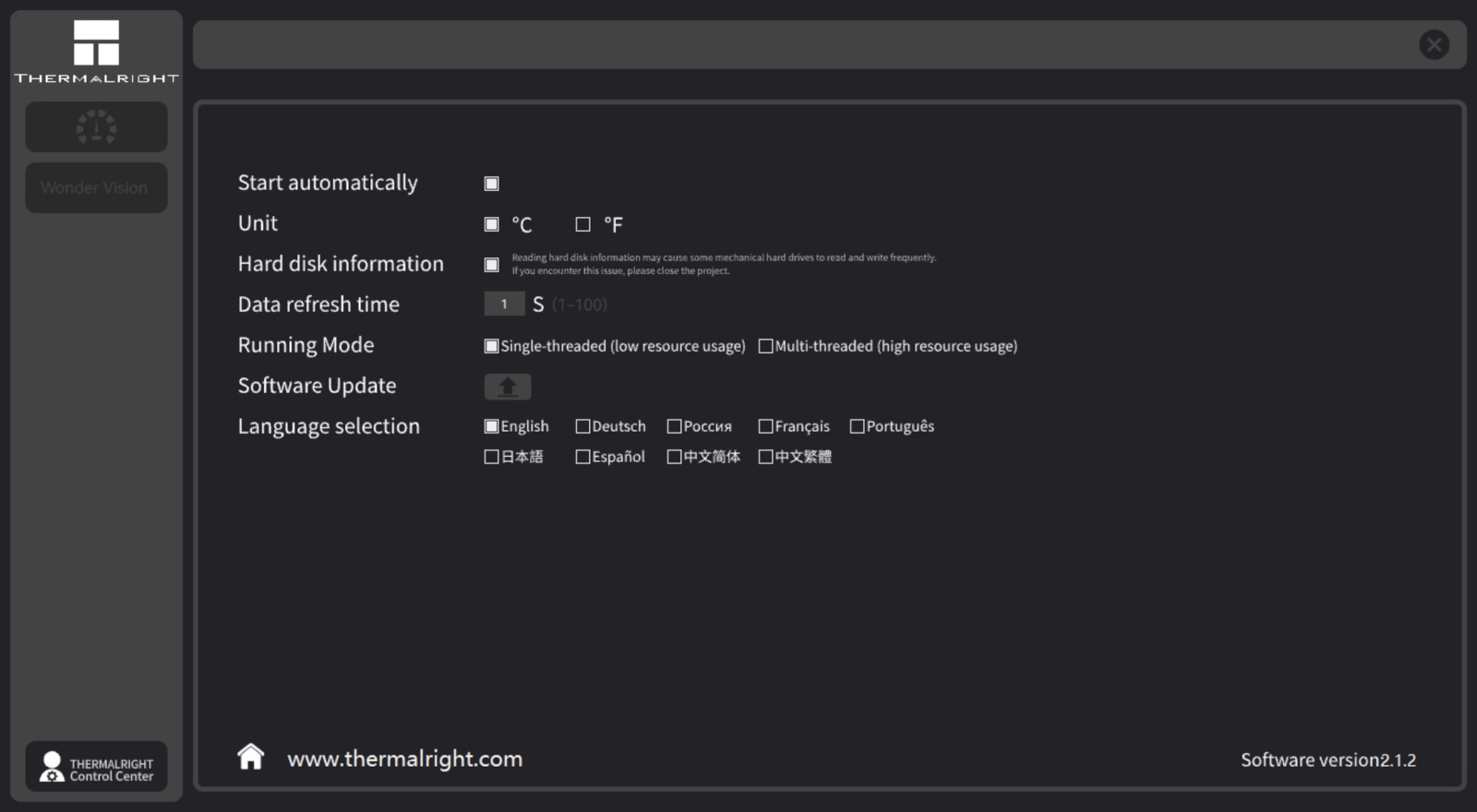1477x812 pixels.
Task: Choose Português as the language
Action: 857,426
